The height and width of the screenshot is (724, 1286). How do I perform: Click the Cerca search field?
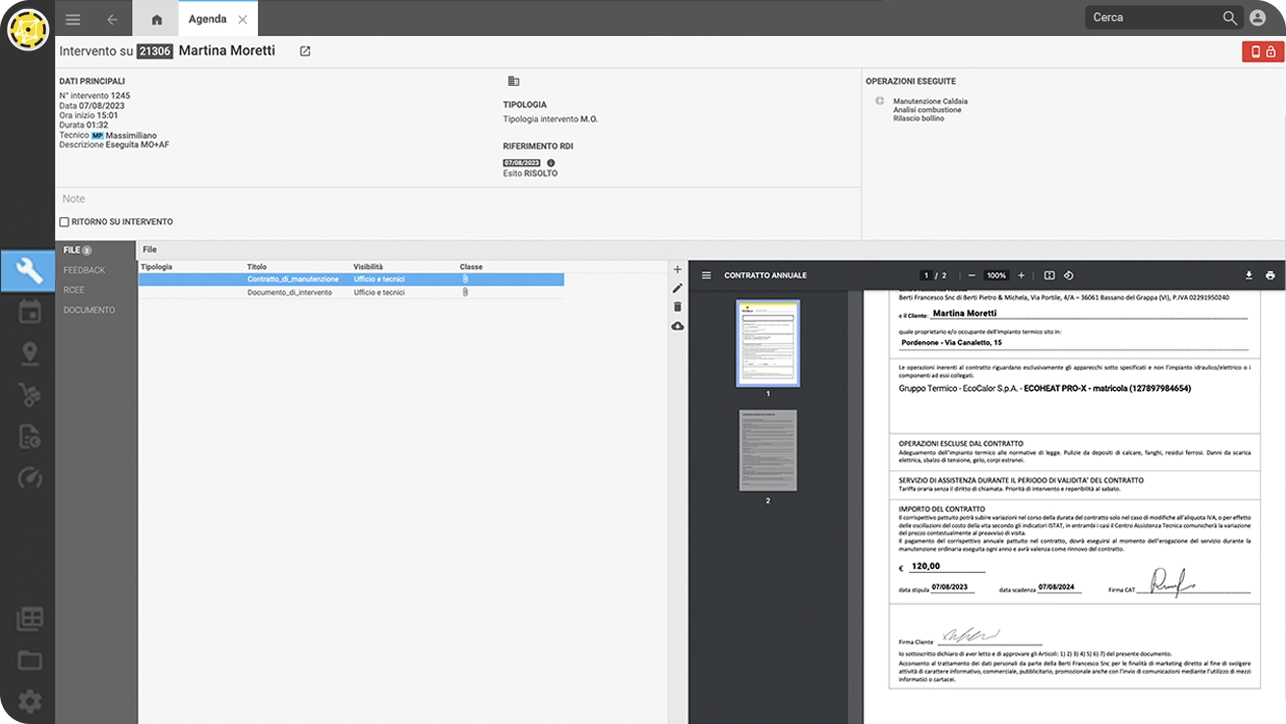point(1154,18)
